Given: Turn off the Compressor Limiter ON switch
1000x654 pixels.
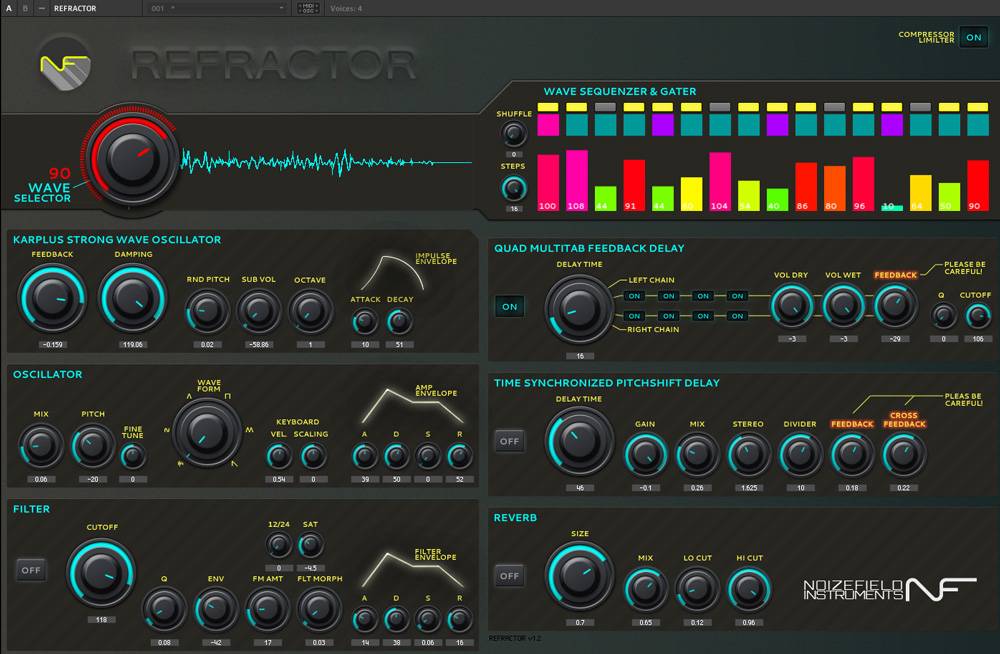Looking at the screenshot, I should click(x=973, y=37).
